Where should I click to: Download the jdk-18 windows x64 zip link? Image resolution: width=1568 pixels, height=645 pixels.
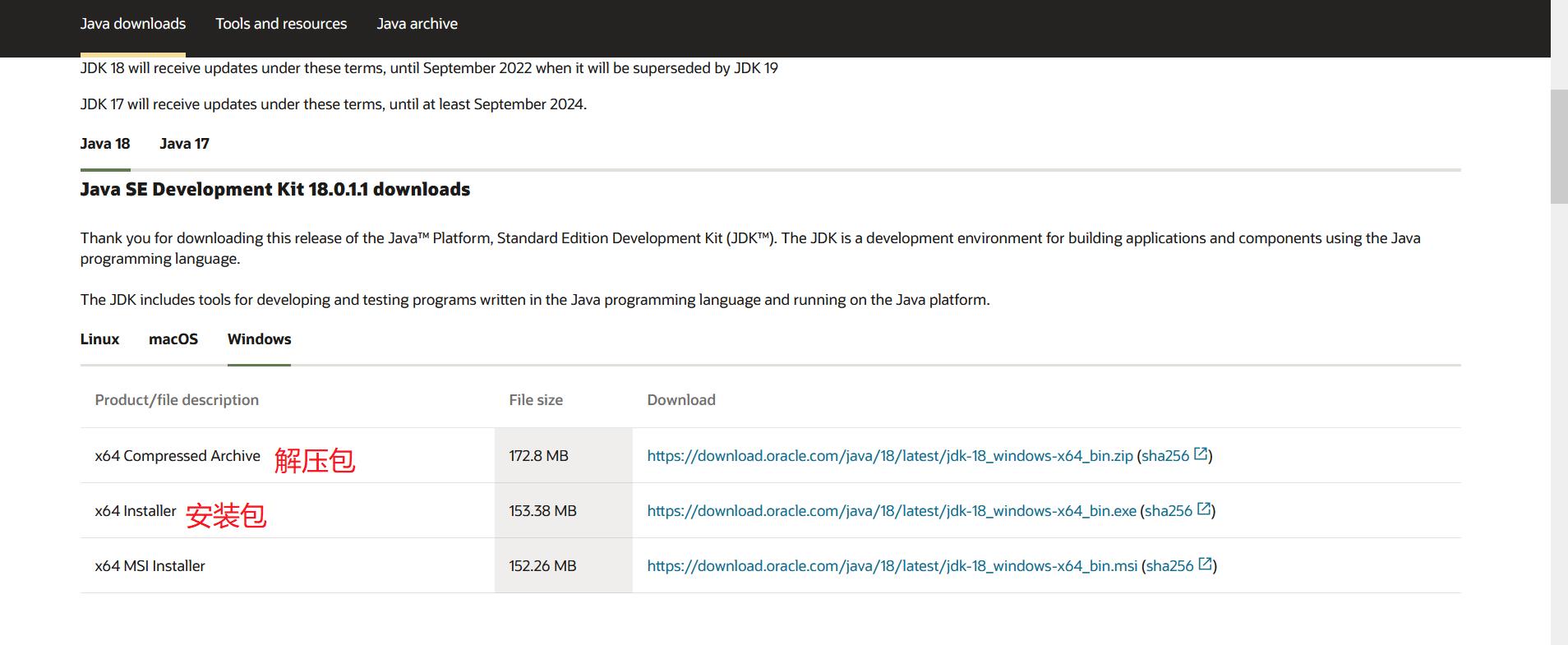coord(890,456)
